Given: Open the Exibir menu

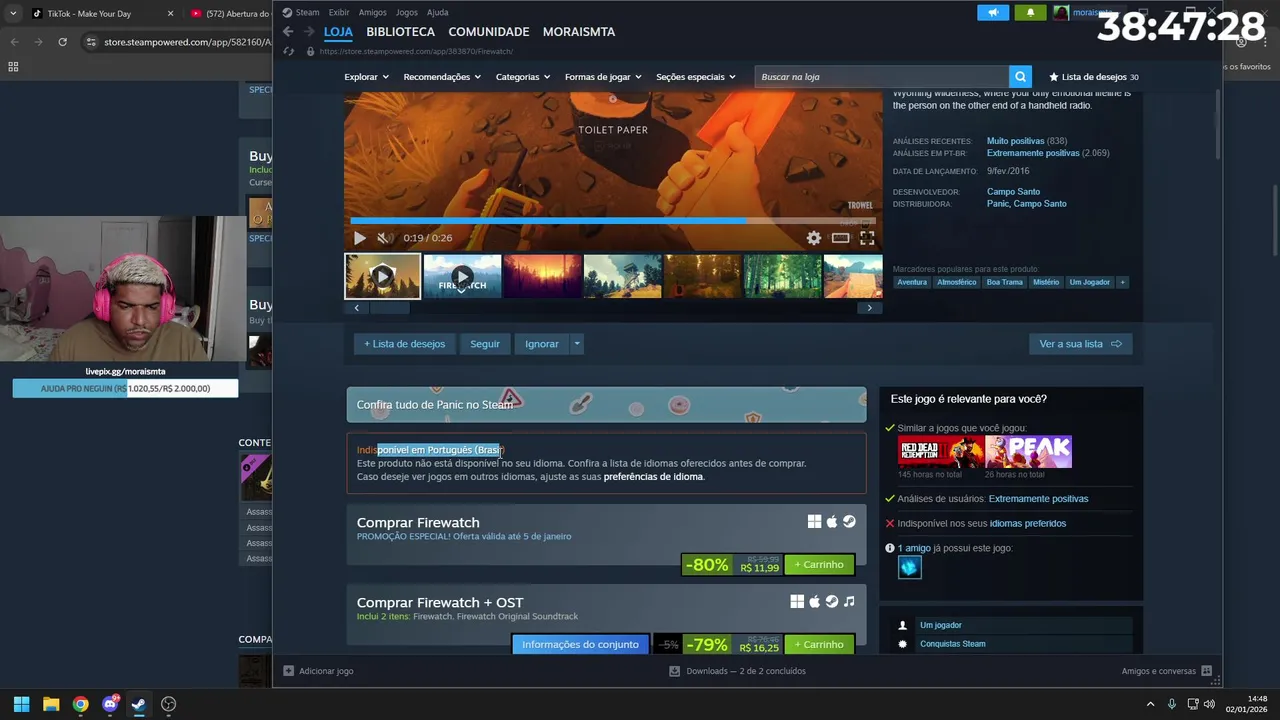Looking at the screenshot, I should point(339,12).
